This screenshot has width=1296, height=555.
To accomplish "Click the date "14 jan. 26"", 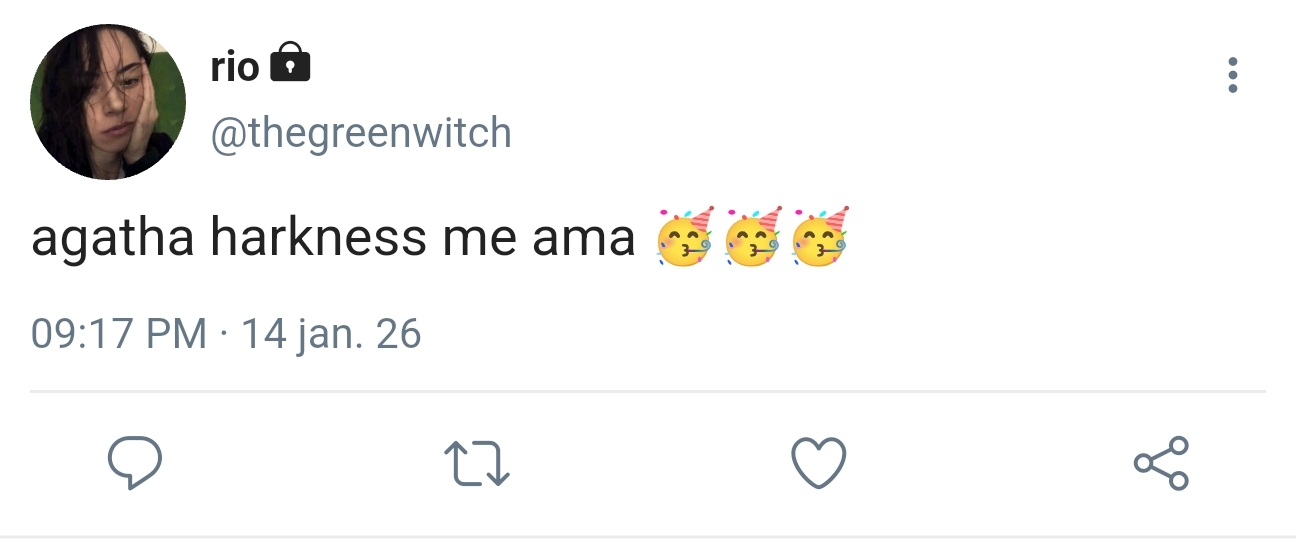I will coord(331,333).
